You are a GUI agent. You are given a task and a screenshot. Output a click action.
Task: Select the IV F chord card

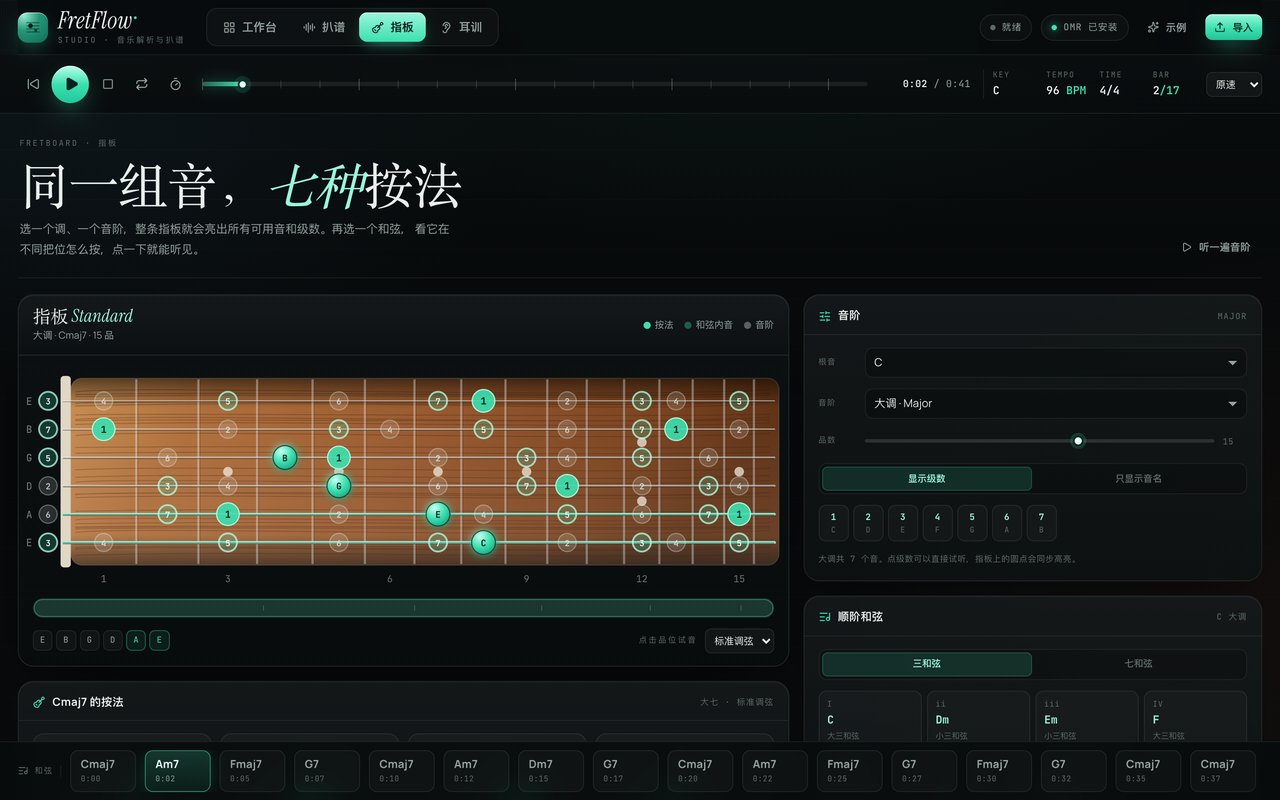point(1195,718)
